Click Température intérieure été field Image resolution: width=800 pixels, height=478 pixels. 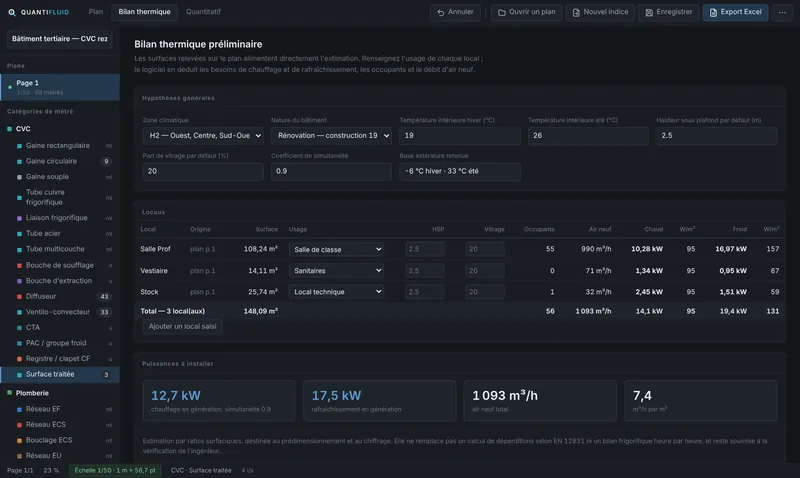coord(588,136)
